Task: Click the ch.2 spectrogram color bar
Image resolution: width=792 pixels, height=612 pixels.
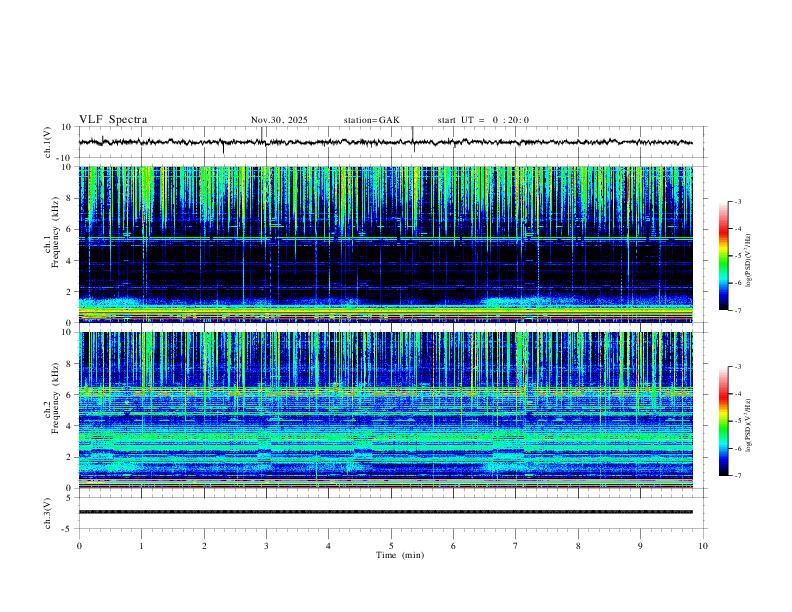Action: tap(724, 421)
